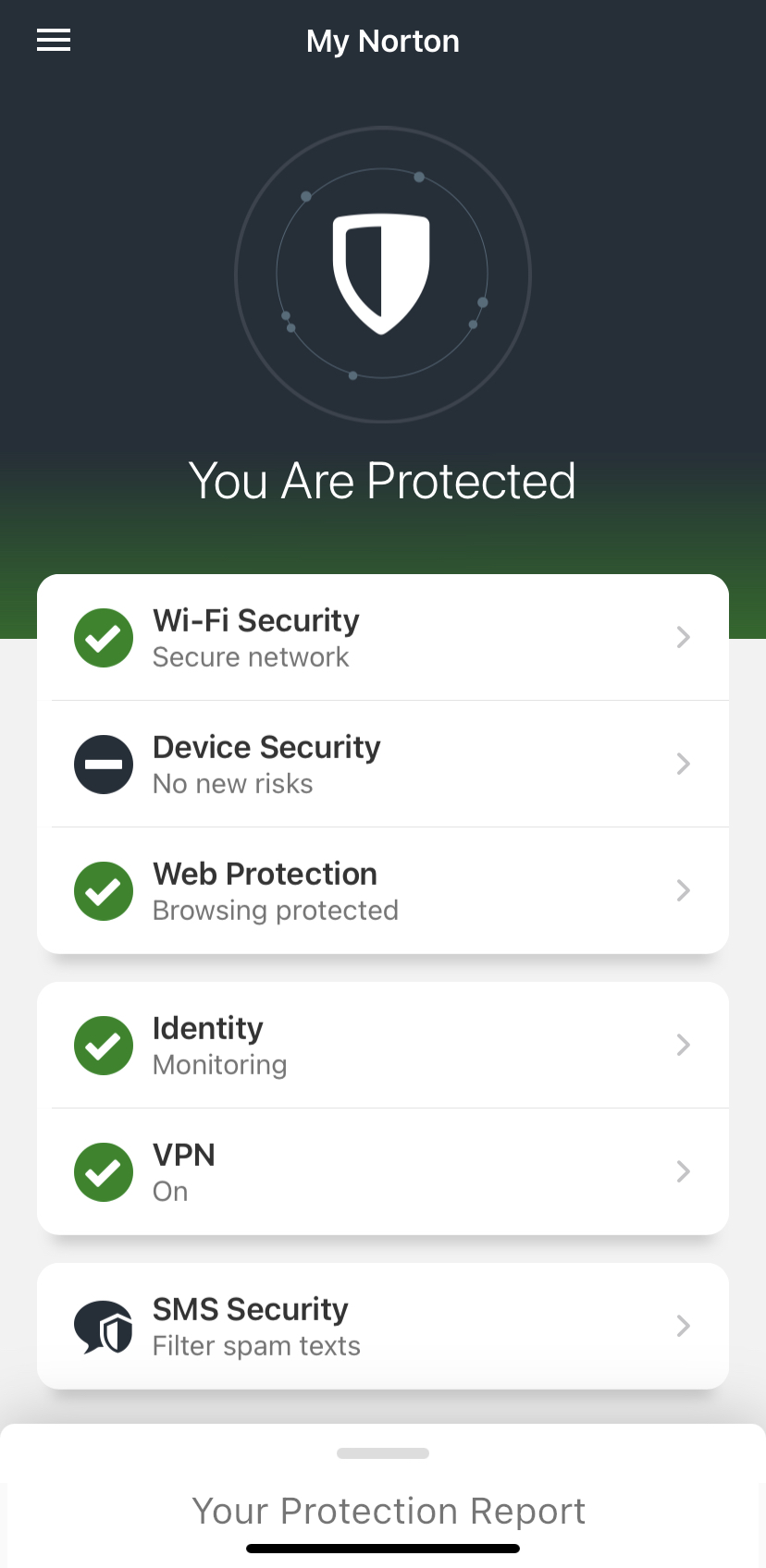
Task: Select the Device Security label
Action: click(x=266, y=747)
